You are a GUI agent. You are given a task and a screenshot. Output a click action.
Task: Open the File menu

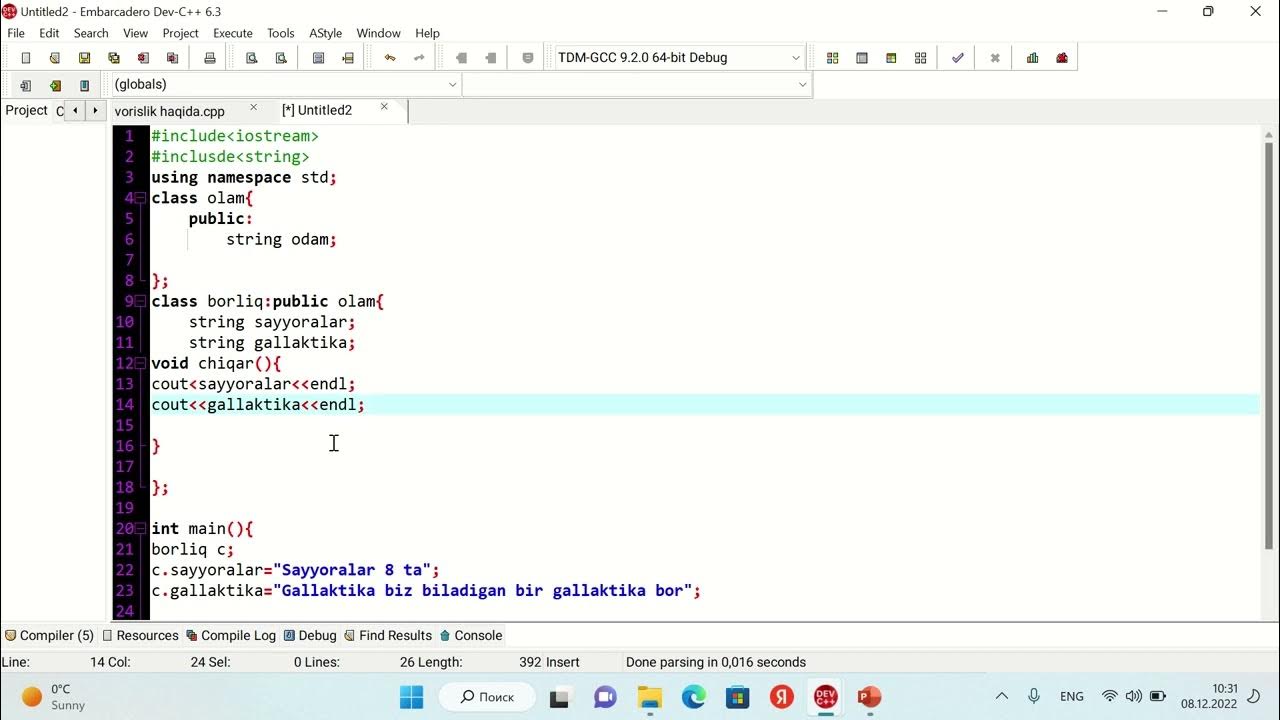pyautogui.click(x=16, y=33)
